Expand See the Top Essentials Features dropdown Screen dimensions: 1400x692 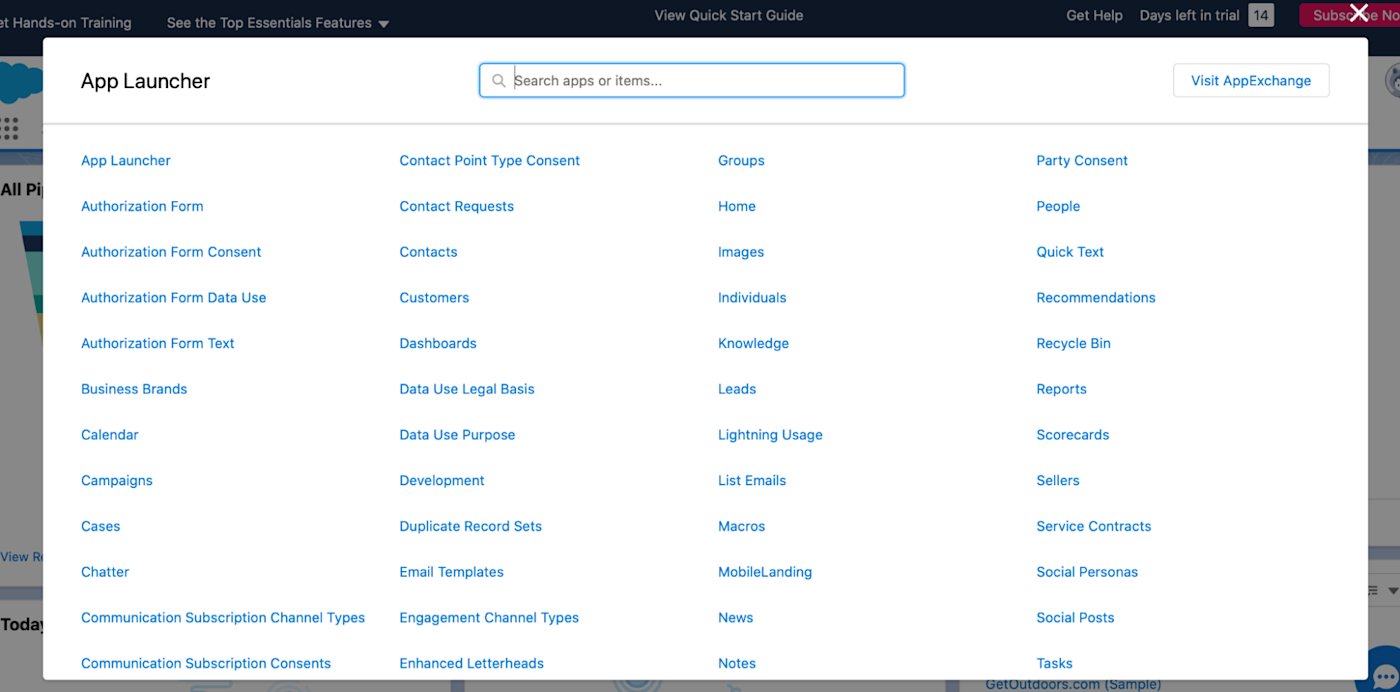click(x=278, y=22)
